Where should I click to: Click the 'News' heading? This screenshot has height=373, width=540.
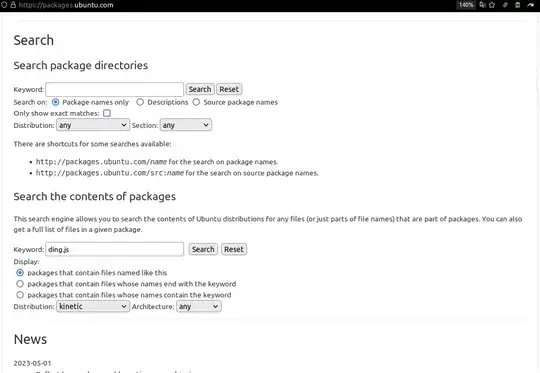[x=30, y=339]
